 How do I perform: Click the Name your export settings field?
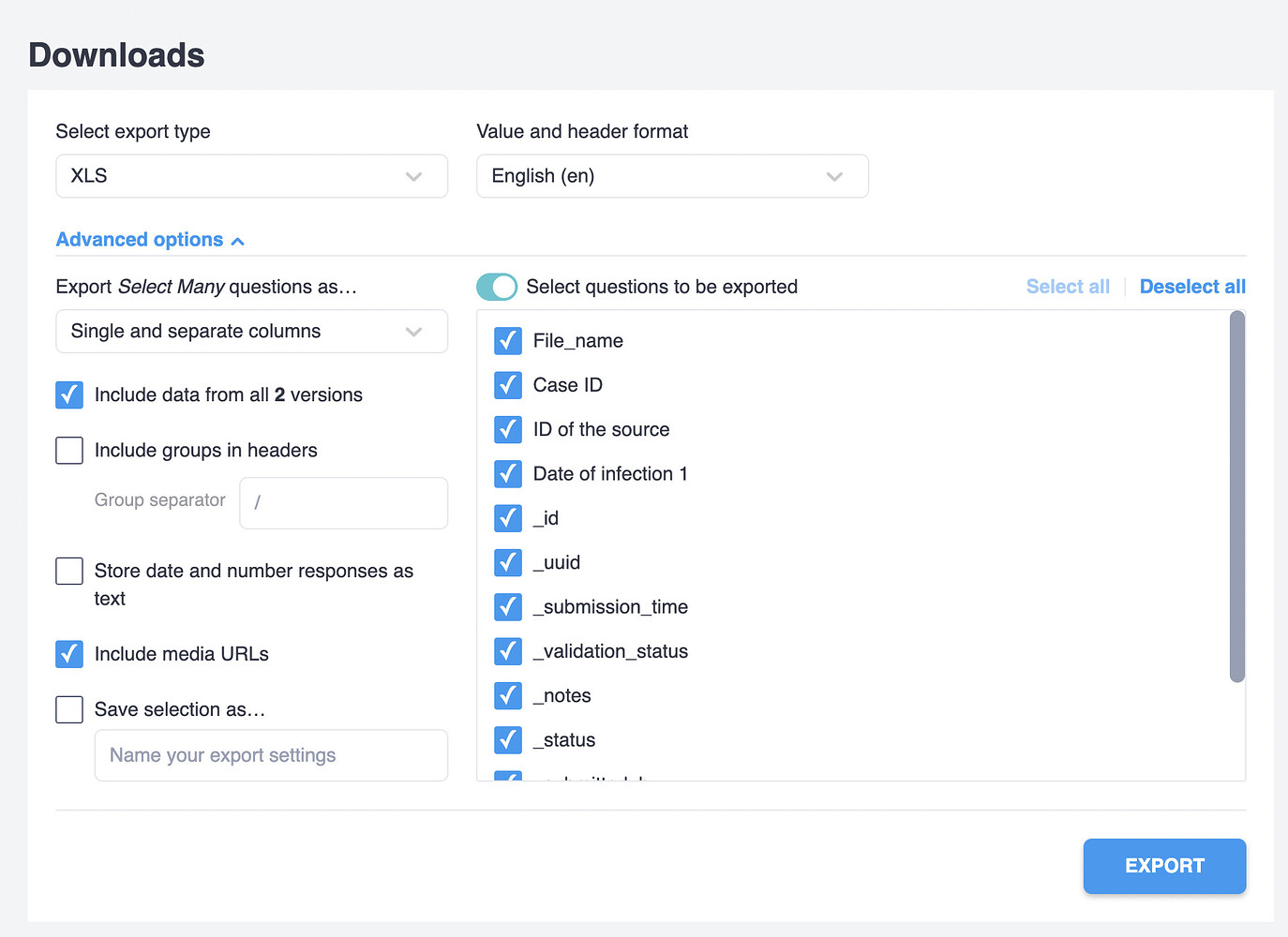[x=271, y=755]
